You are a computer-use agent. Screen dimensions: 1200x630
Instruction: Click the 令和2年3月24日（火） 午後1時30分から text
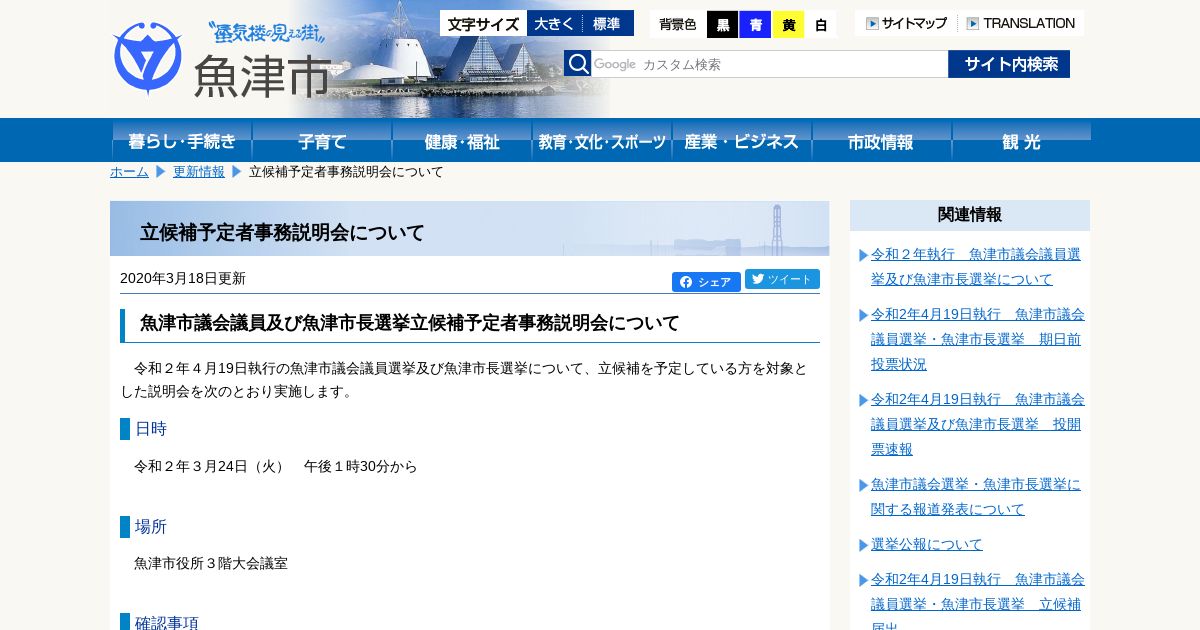[x=276, y=467]
